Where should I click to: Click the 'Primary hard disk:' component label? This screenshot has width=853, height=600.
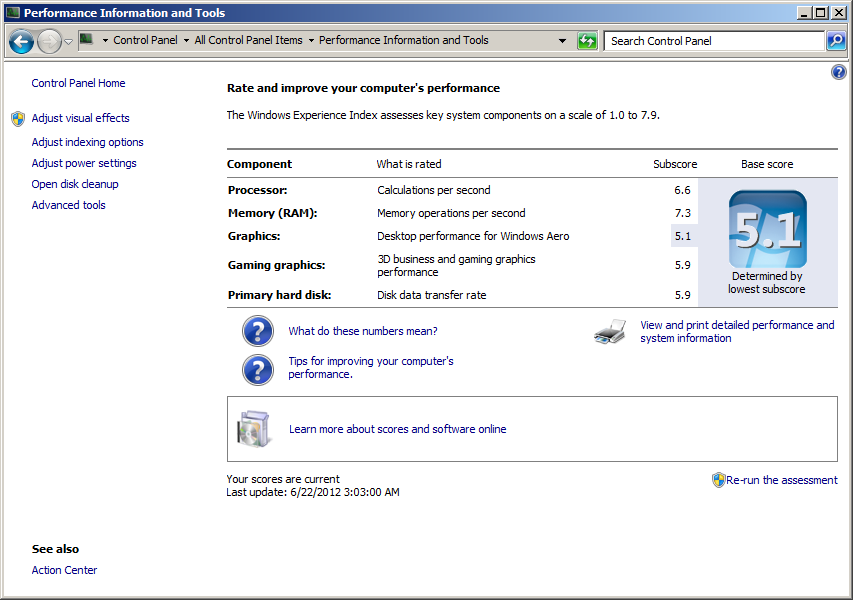pos(280,295)
